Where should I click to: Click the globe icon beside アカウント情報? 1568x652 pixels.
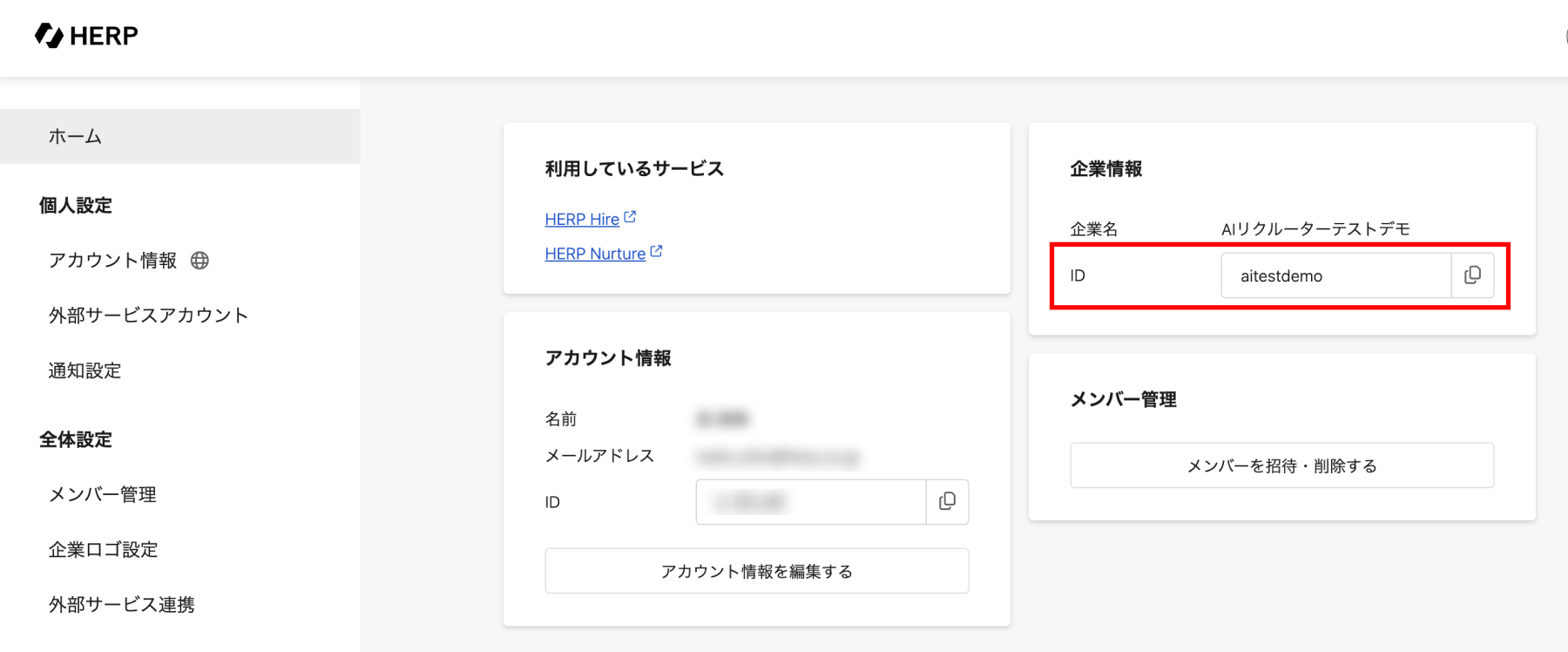(x=199, y=261)
